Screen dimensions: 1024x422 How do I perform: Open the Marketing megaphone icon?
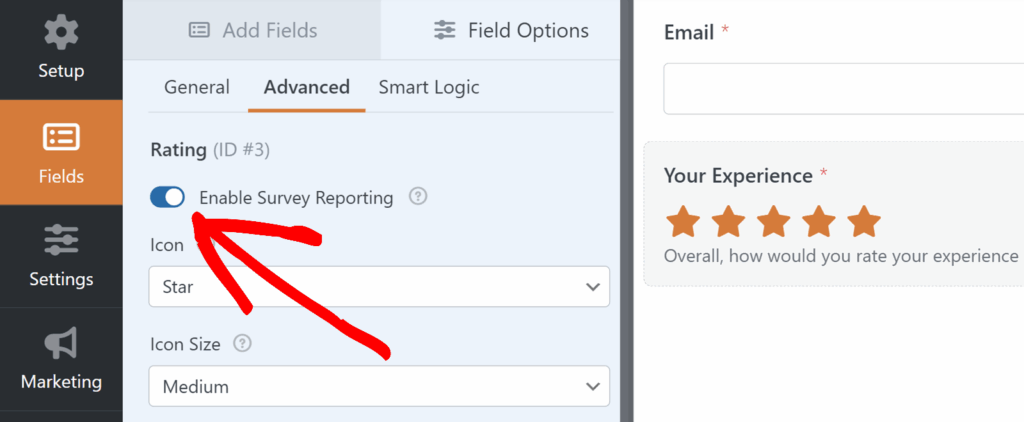coord(61,344)
